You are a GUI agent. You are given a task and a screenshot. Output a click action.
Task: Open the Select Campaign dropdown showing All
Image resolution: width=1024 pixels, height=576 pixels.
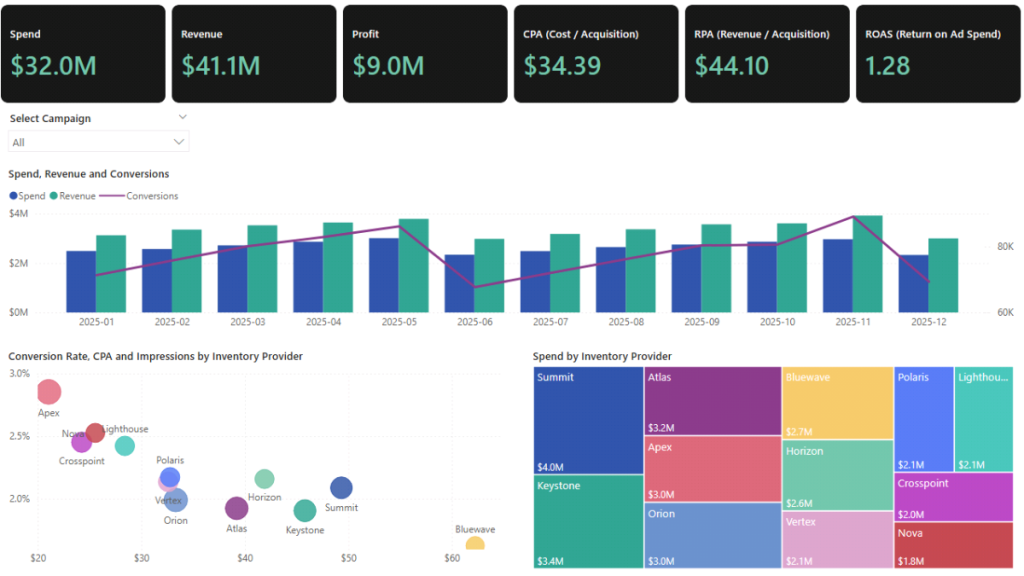click(x=98, y=141)
